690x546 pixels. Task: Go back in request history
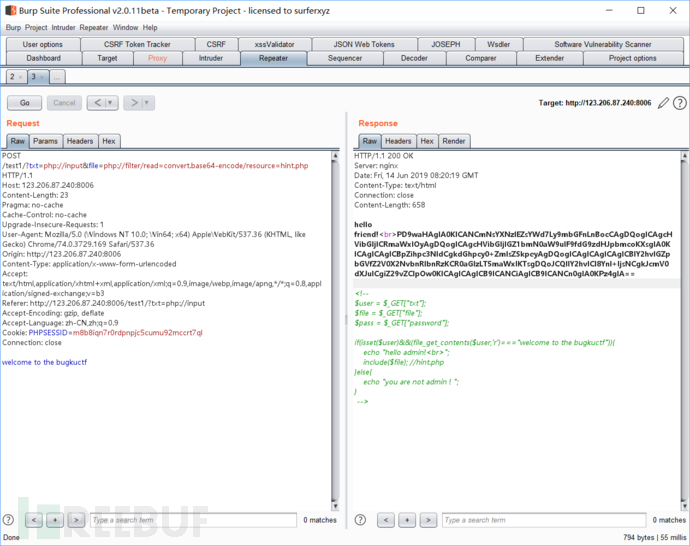point(98,103)
